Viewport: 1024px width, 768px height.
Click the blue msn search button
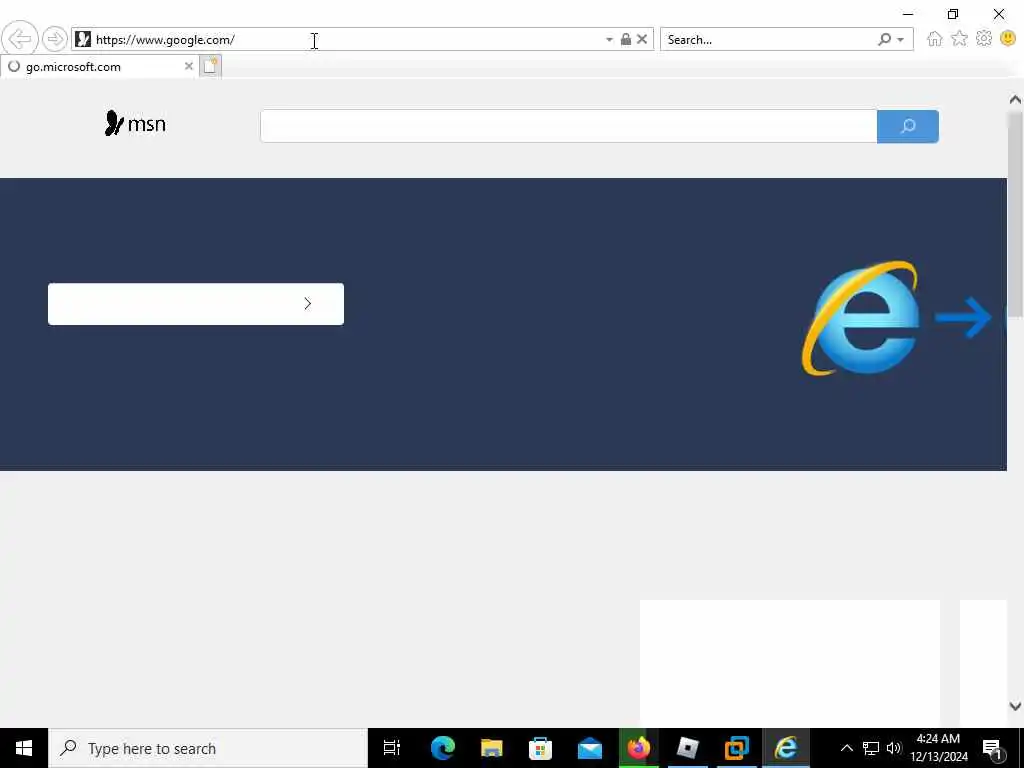(908, 126)
